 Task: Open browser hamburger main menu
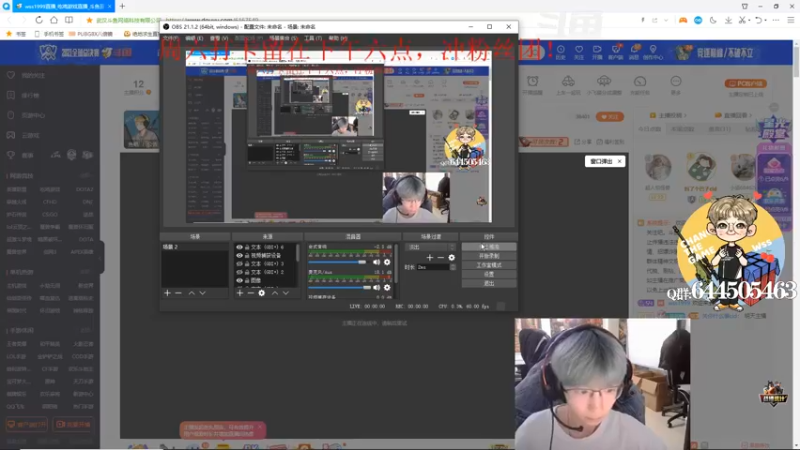[791, 20]
